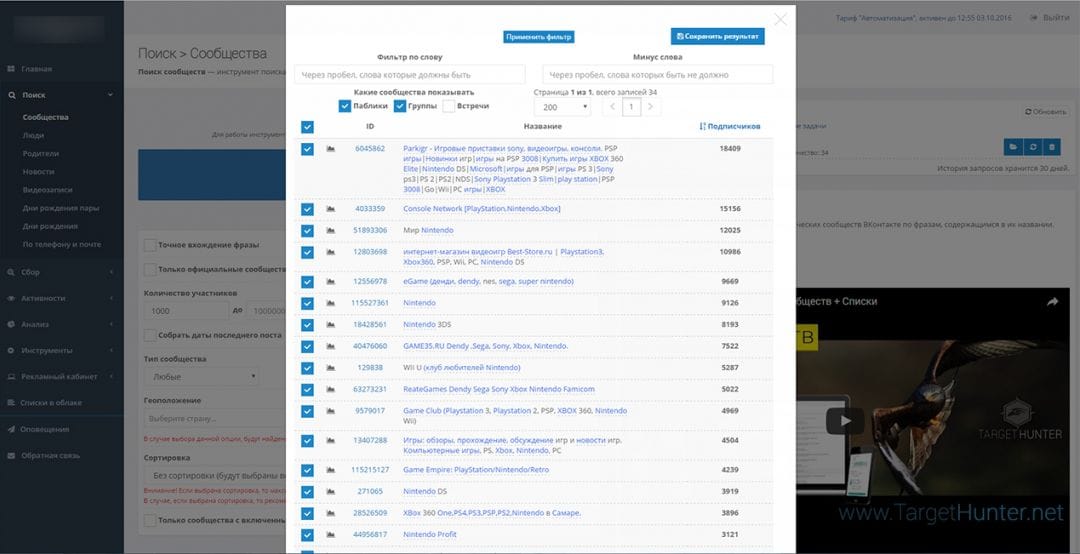1080x554 pixels.
Task: Open the 200 per-page dropdown
Action: 562,107
